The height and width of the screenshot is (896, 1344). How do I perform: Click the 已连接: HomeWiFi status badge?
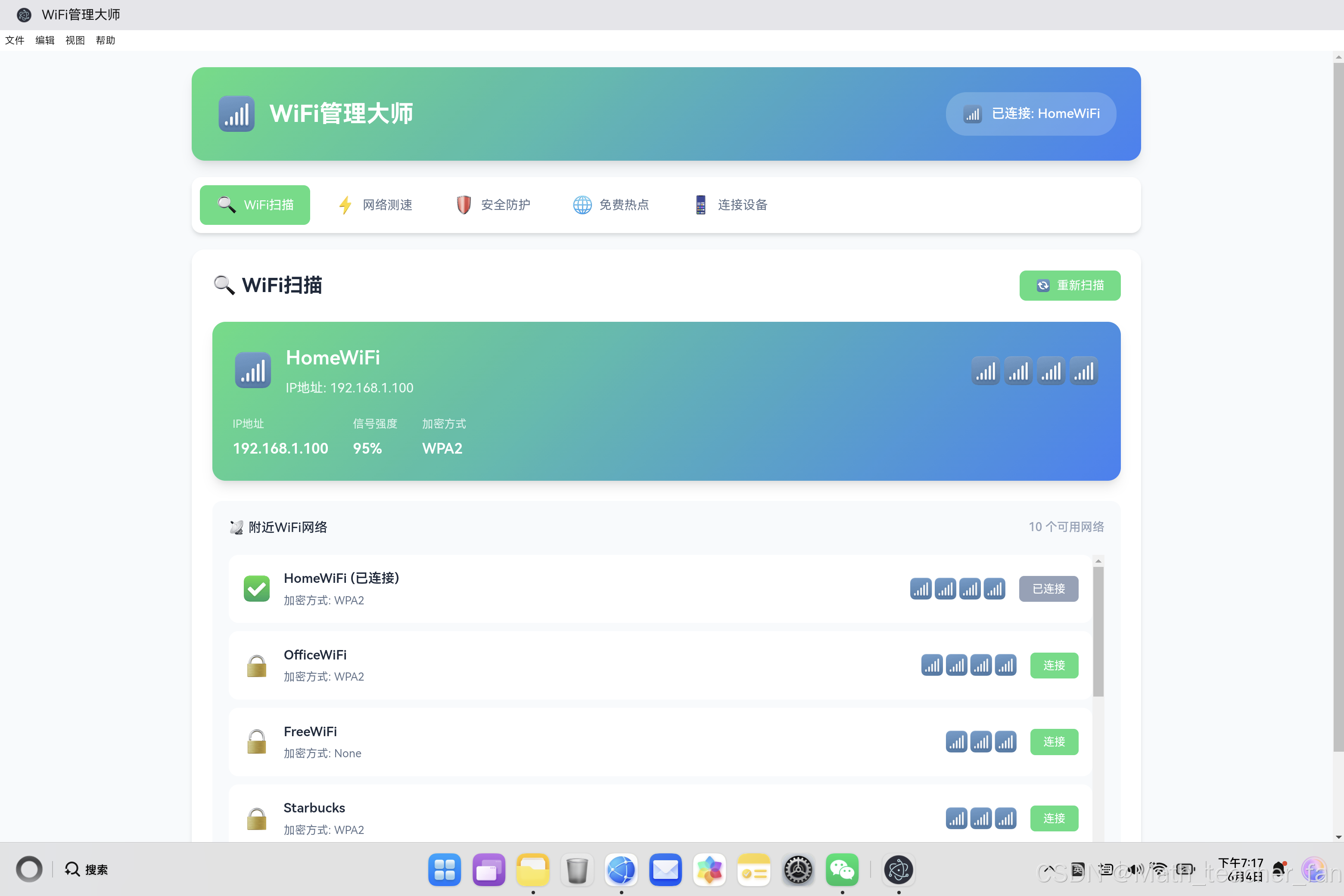(1031, 114)
